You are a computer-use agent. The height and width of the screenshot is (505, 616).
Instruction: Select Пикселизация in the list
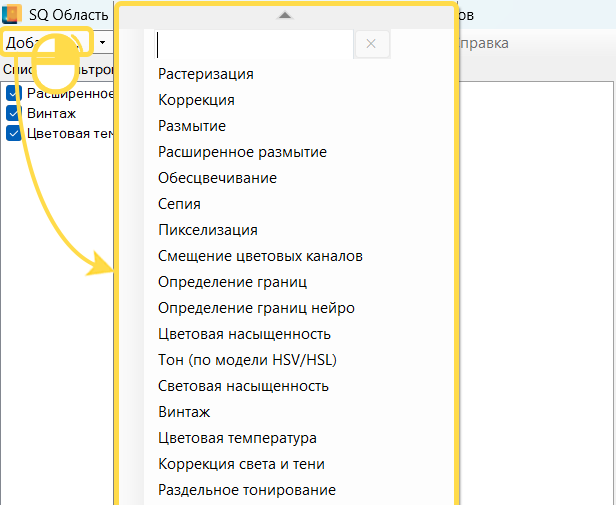(x=208, y=230)
